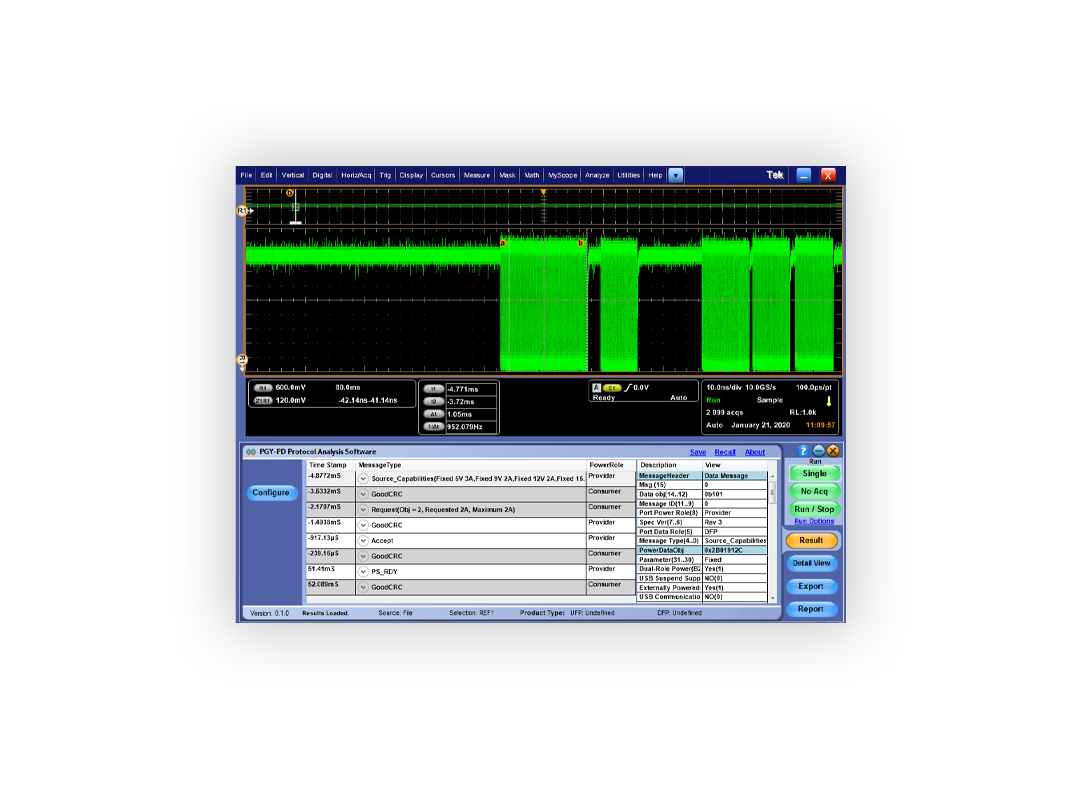The width and height of the screenshot is (1080, 788).
Task: Minimize the PGY-PD analysis panel
Action: (x=818, y=450)
